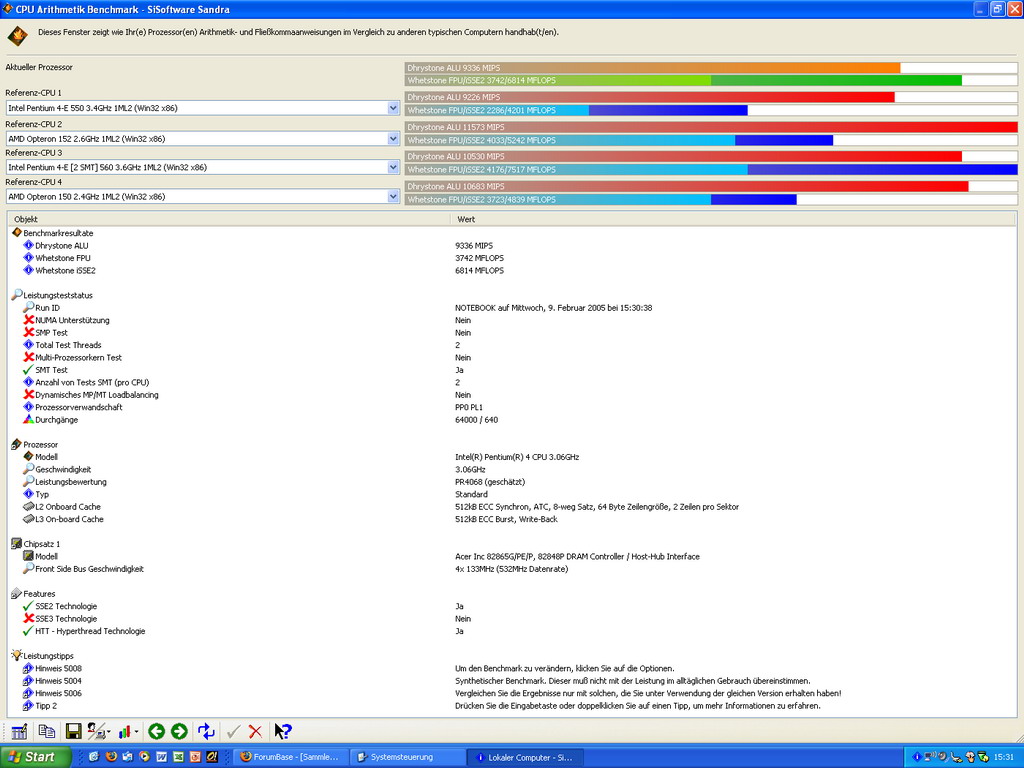Switch to Systemsteuerung taskbar window
The height and width of the screenshot is (768, 1024).
pos(407,757)
